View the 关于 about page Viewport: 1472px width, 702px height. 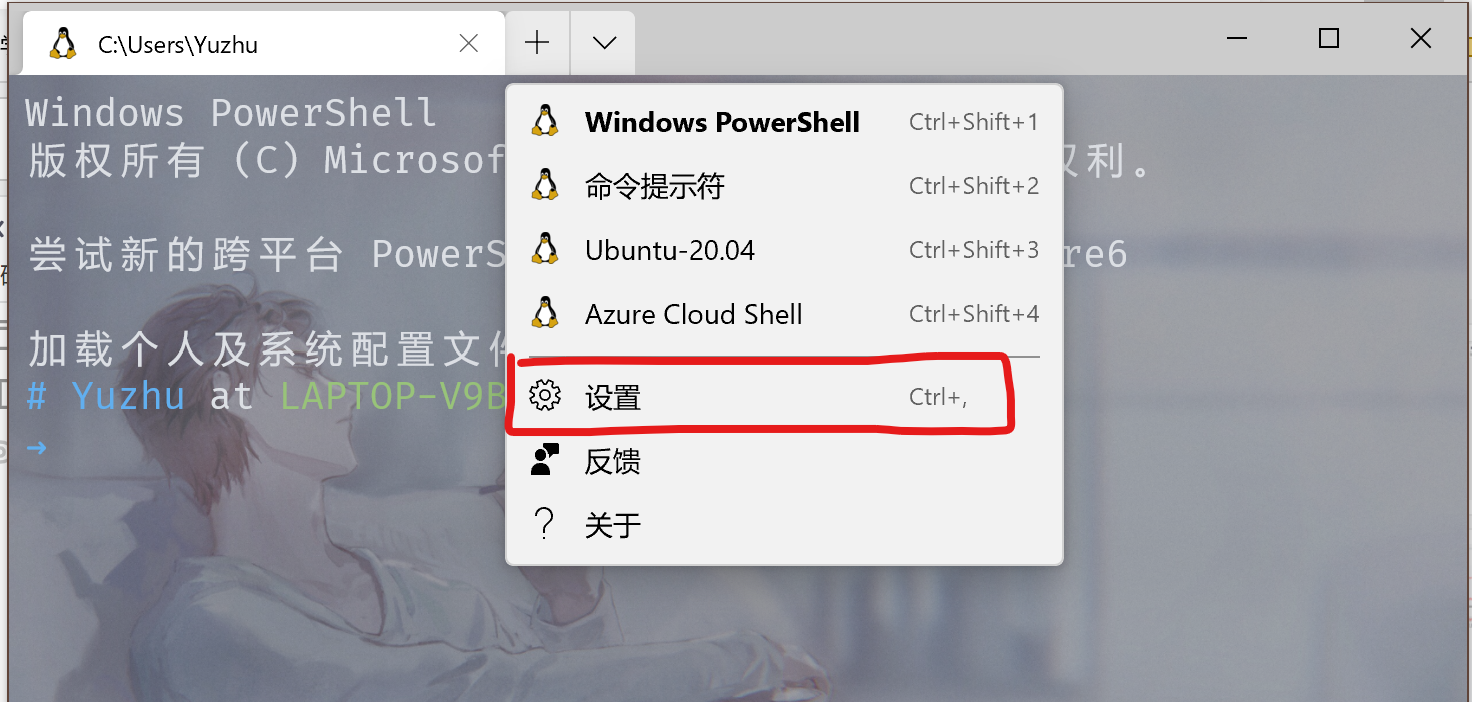[612, 523]
